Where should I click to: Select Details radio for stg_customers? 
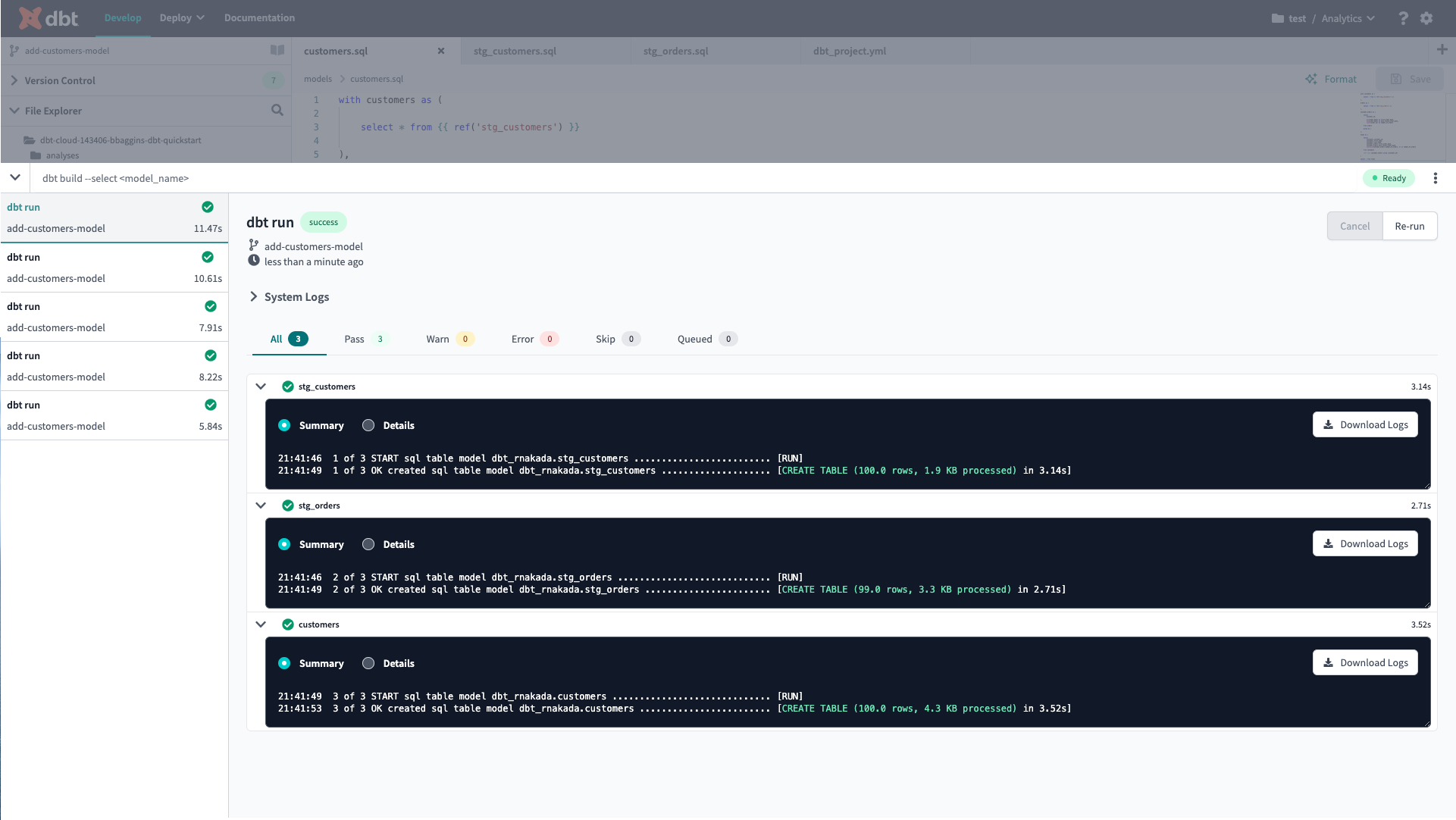[x=368, y=425]
